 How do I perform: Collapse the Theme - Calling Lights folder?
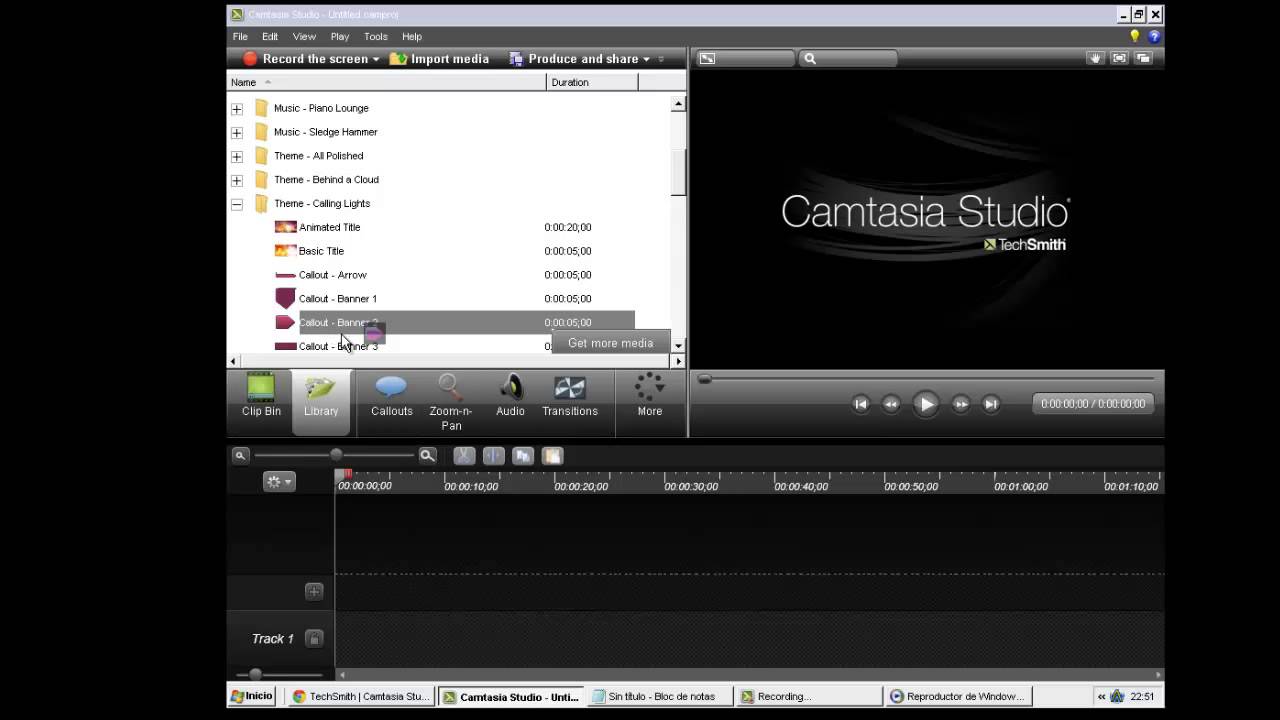coord(237,204)
